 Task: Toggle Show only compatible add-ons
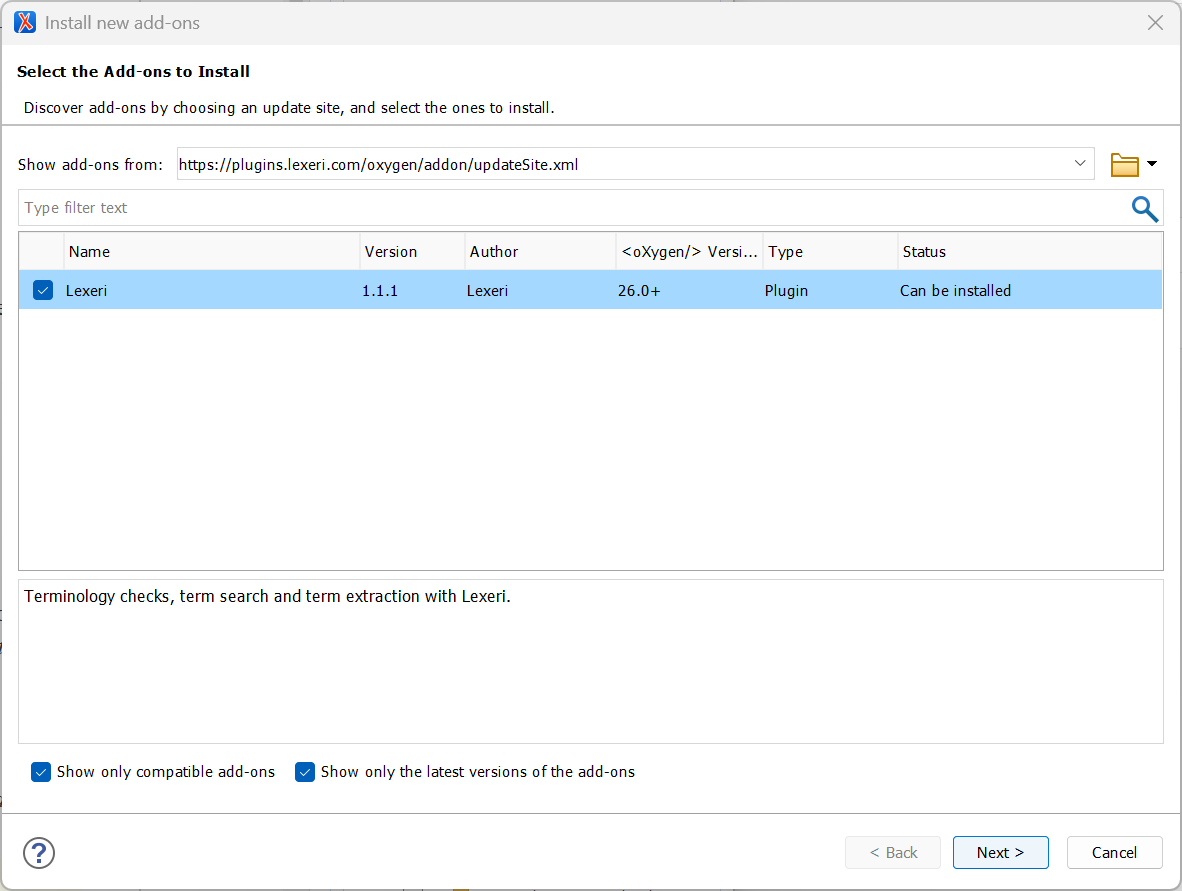pyautogui.click(x=41, y=772)
